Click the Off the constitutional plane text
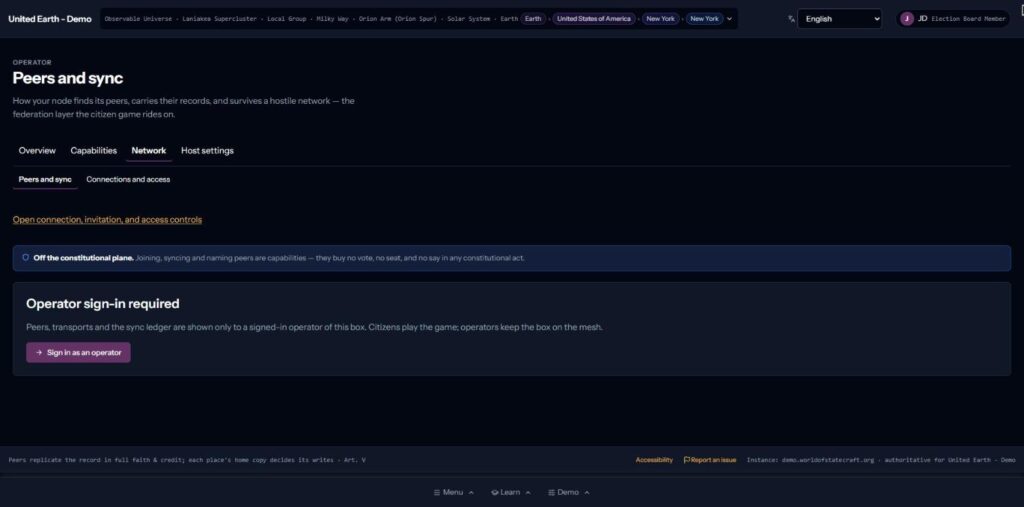This screenshot has height=507, width=1024. click(84, 258)
